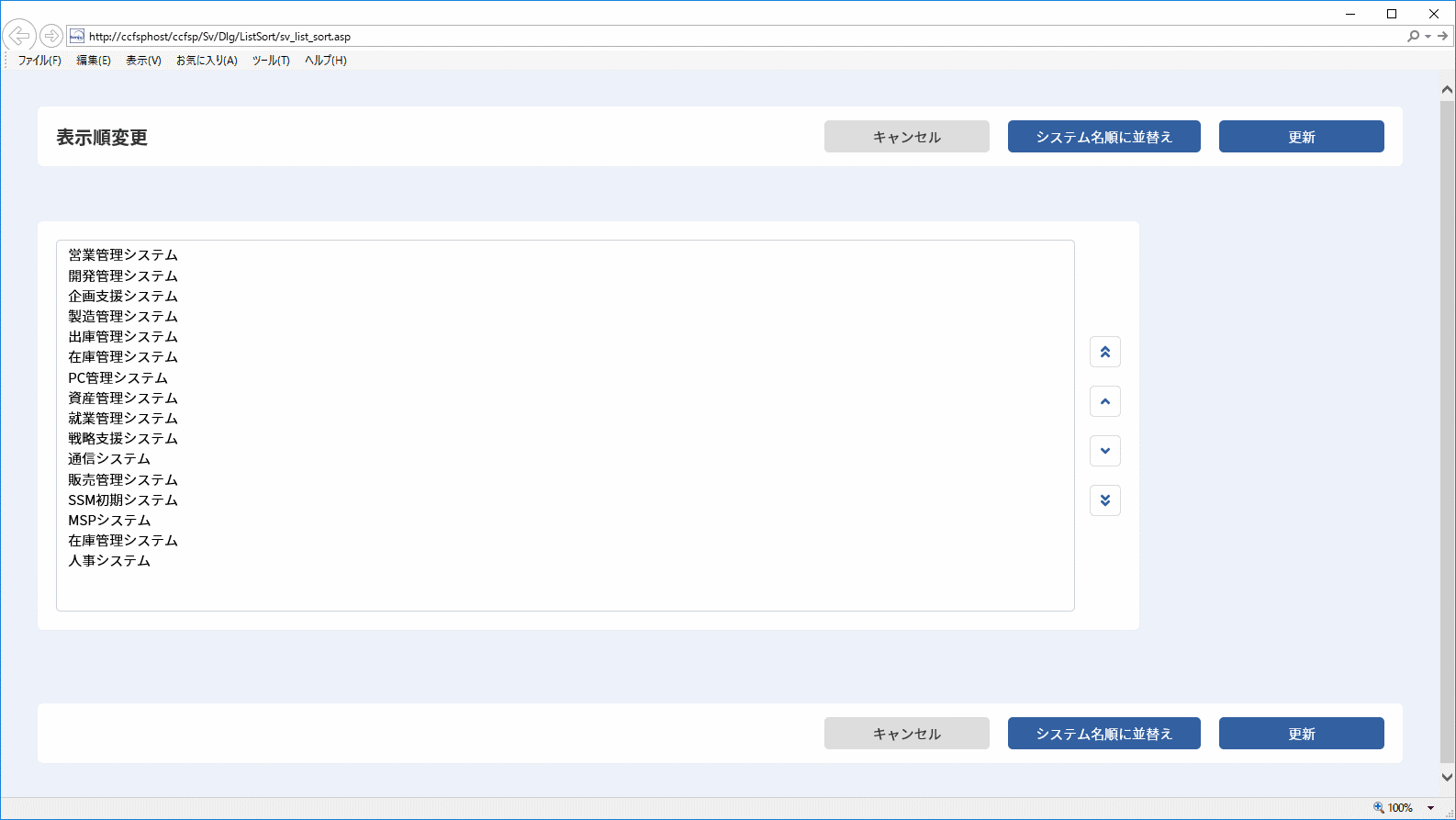Screen dimensions: 1456x820
Task: Open the ヘルプ(H) menu
Action: (x=326, y=61)
